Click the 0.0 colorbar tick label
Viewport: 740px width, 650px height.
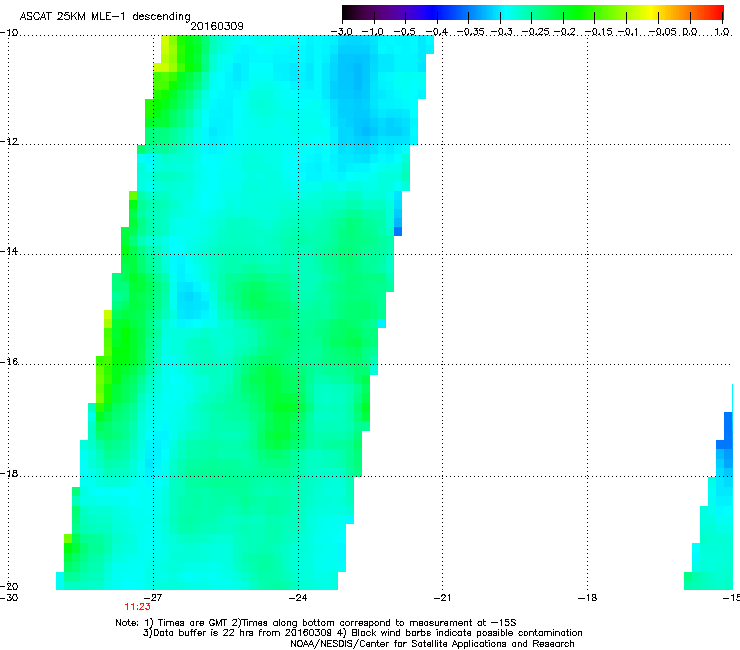pos(690,32)
